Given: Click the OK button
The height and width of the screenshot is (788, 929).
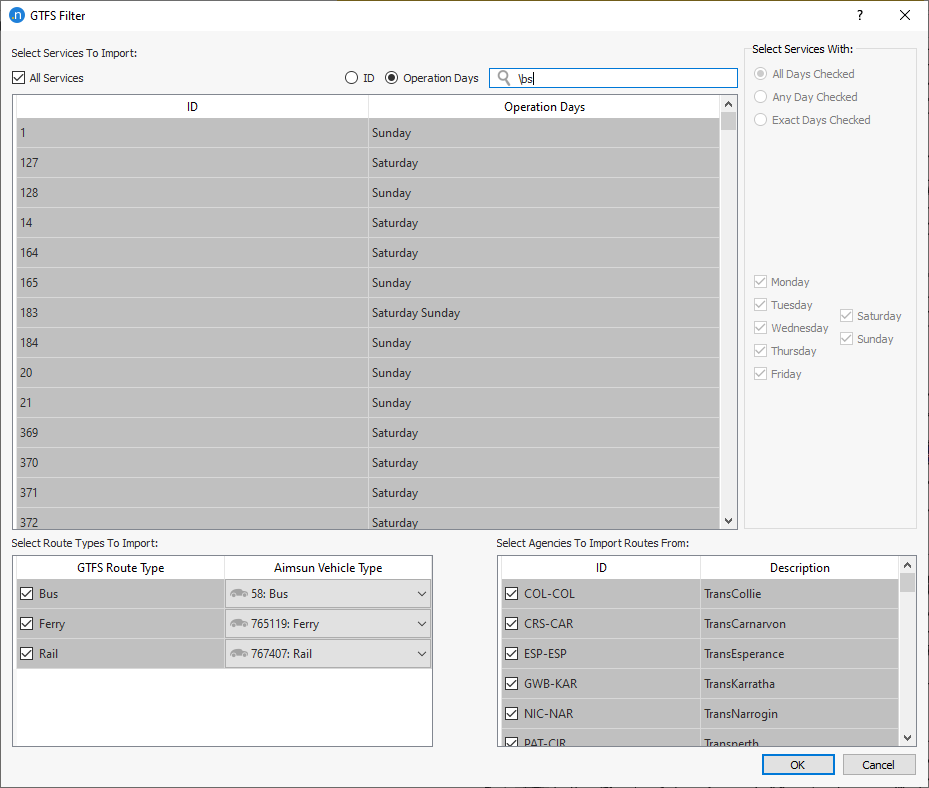Looking at the screenshot, I should [x=797, y=764].
